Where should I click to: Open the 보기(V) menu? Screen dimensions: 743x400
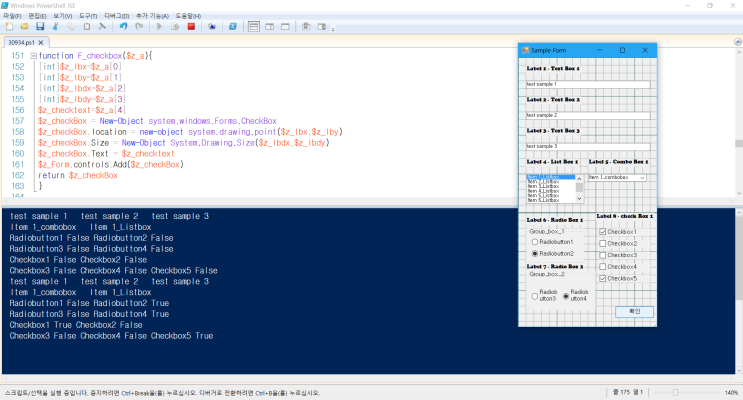63,16
